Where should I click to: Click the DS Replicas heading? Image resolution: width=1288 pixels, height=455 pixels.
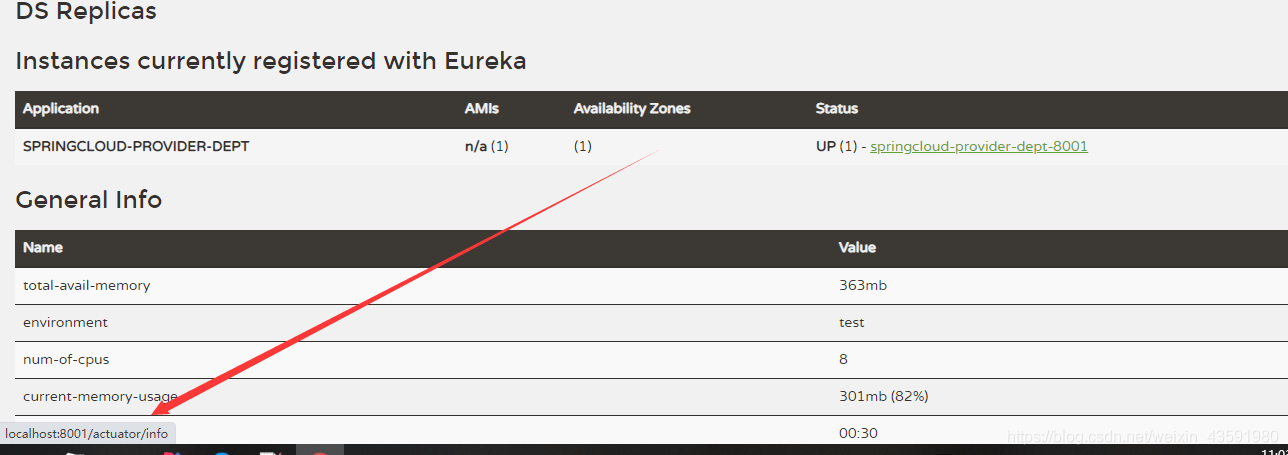click(x=86, y=12)
